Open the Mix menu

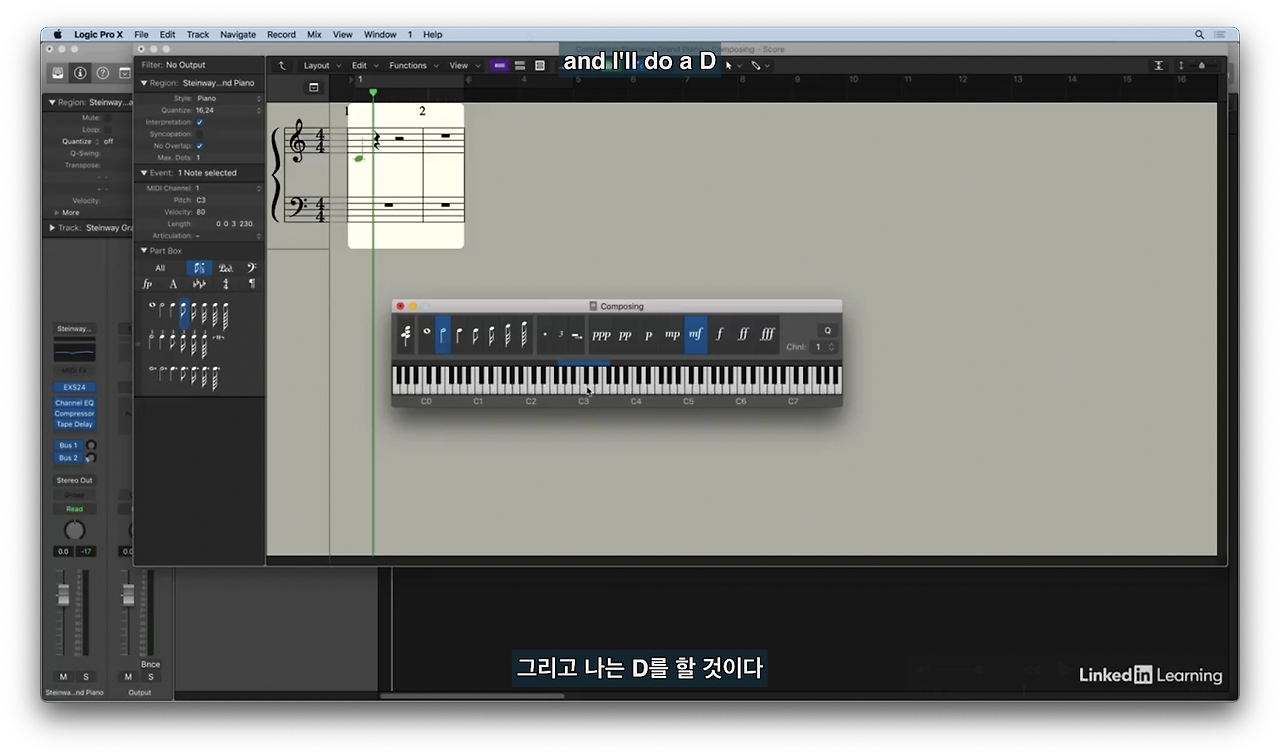[x=314, y=34]
